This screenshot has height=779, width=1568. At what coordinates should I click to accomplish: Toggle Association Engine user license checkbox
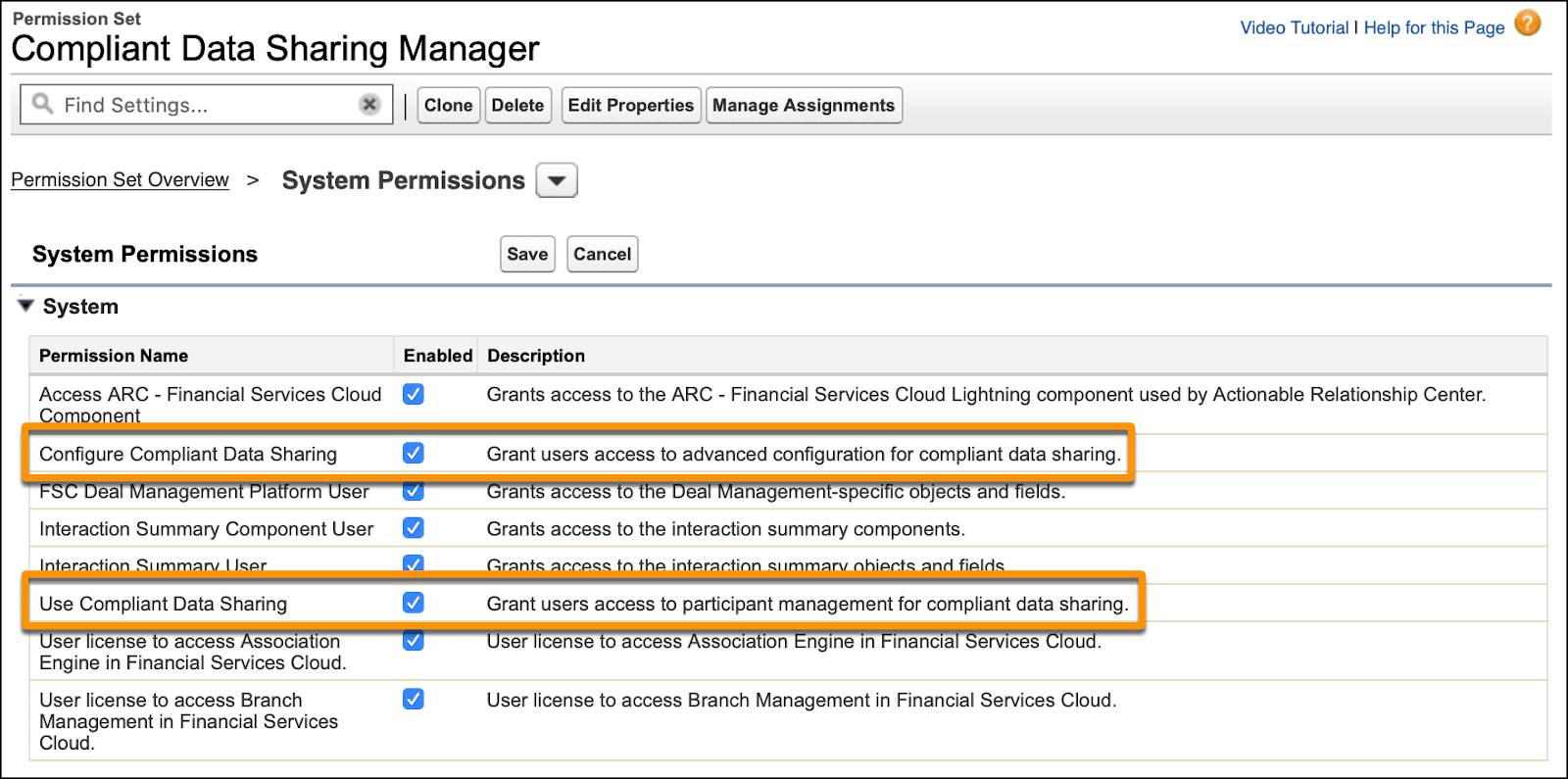(x=414, y=641)
